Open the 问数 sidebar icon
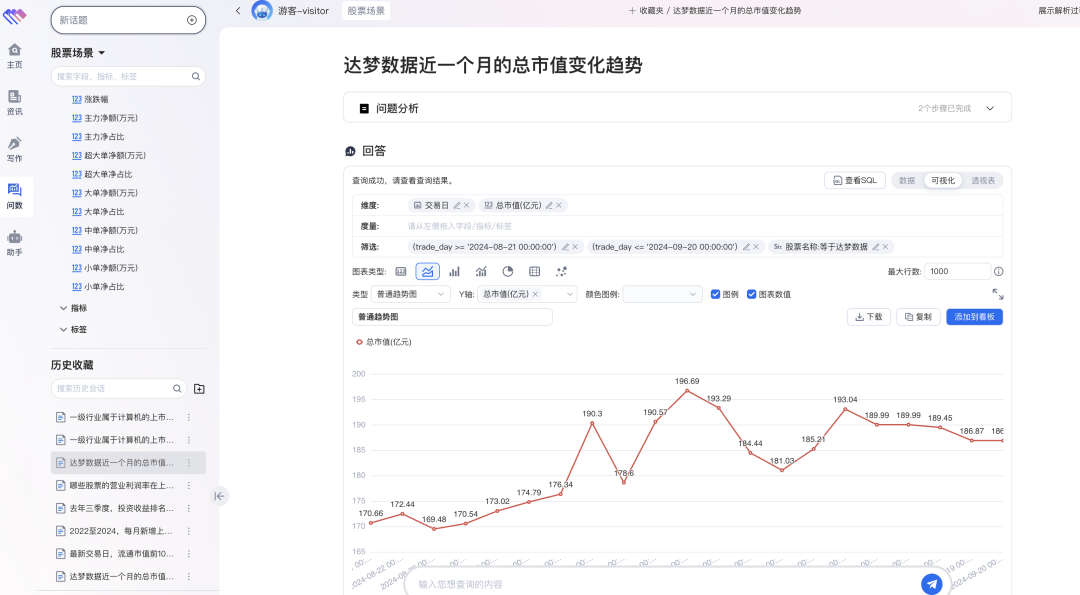The image size is (1080, 595). [14, 196]
